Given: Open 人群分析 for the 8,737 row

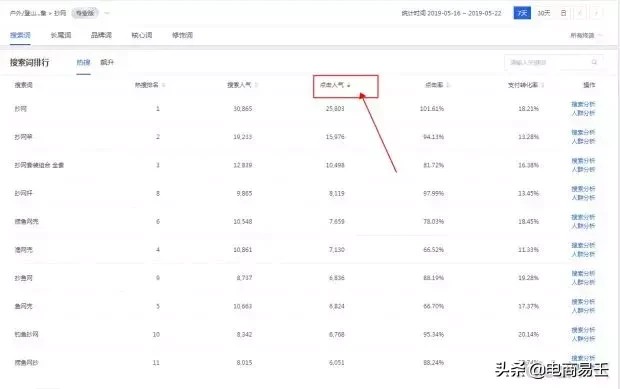Looking at the screenshot, I should 583,282.
